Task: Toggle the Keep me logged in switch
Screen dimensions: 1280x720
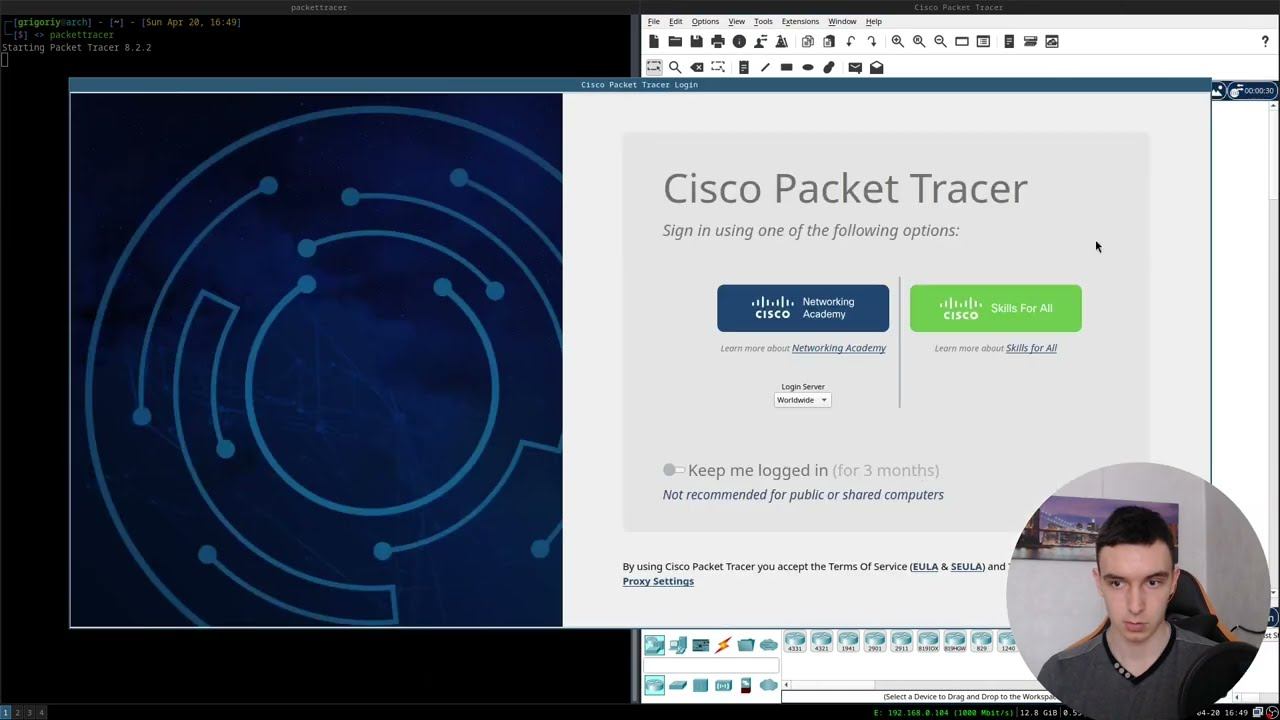Action: [674, 470]
